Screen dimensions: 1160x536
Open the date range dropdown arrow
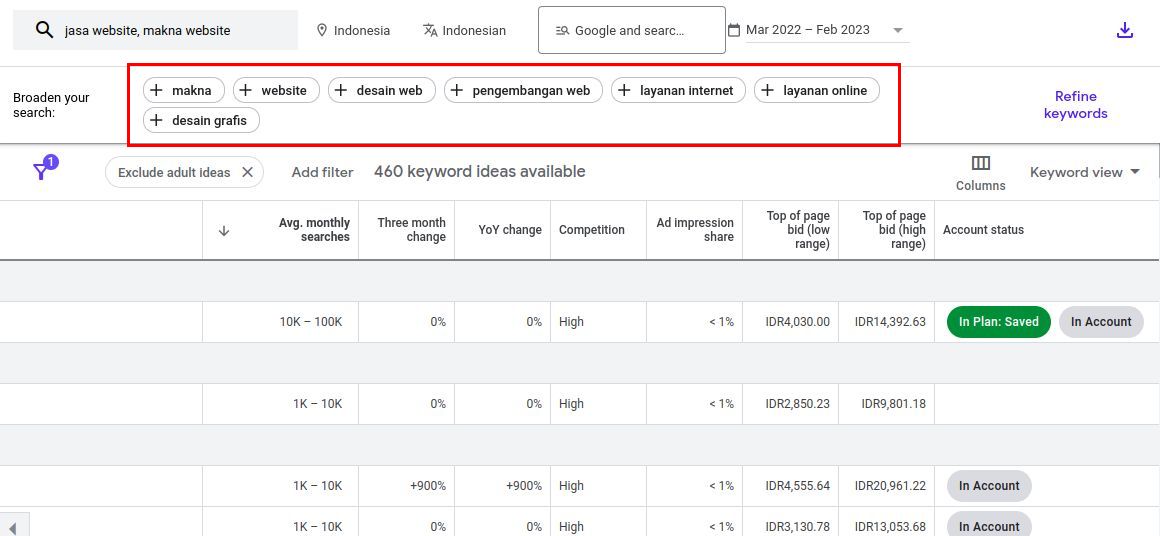(x=897, y=30)
